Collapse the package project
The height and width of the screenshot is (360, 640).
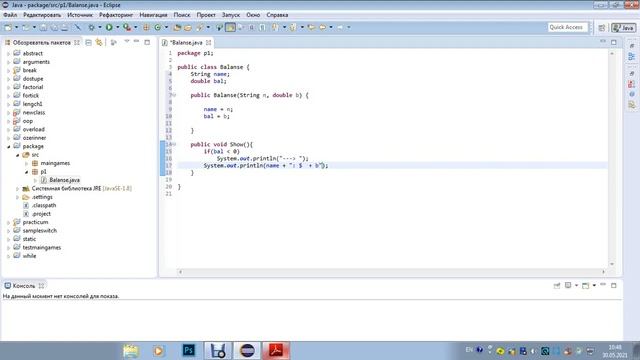[x=9, y=147]
